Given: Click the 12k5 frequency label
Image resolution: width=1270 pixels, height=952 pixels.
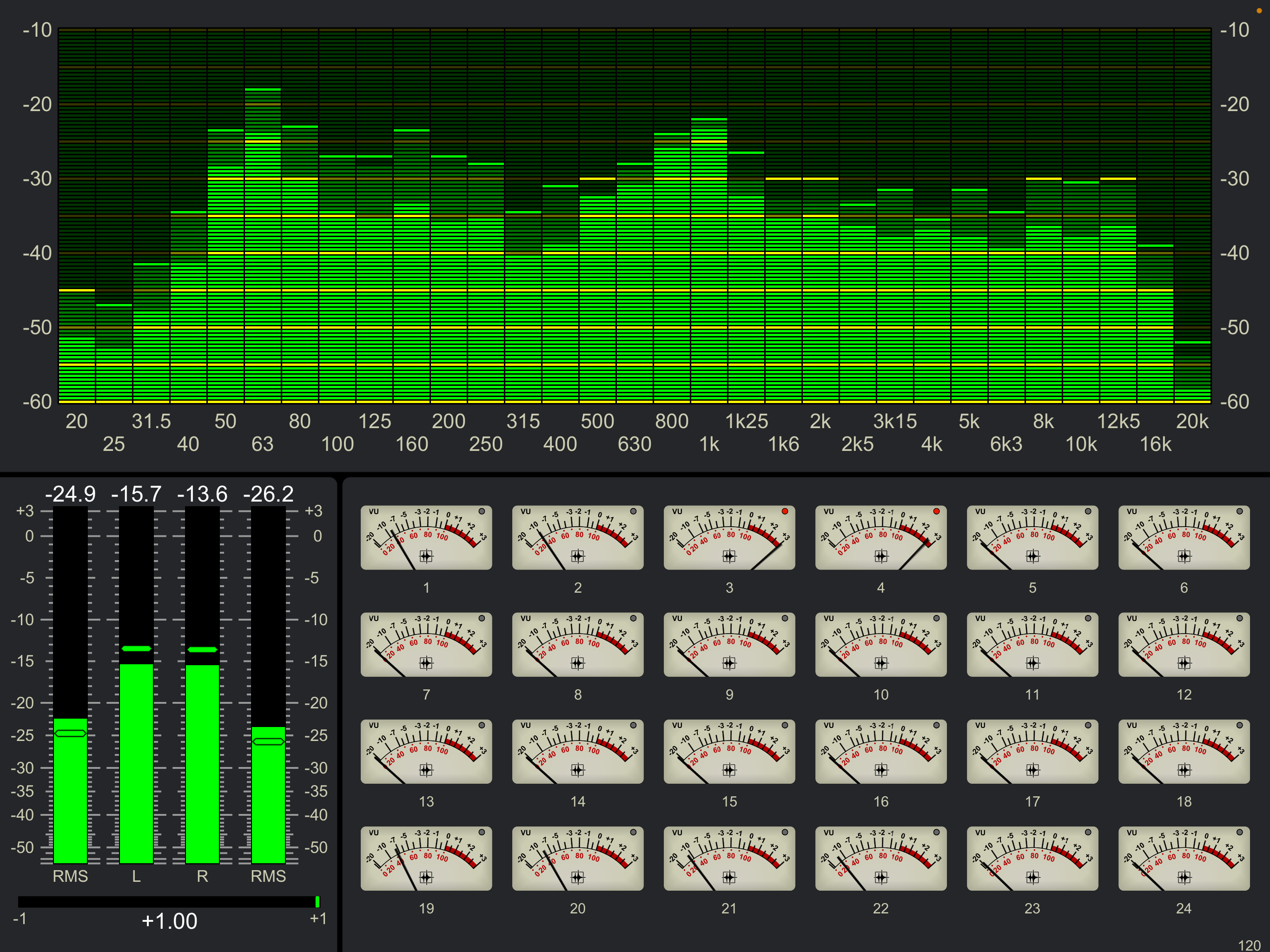Looking at the screenshot, I should click(1118, 422).
